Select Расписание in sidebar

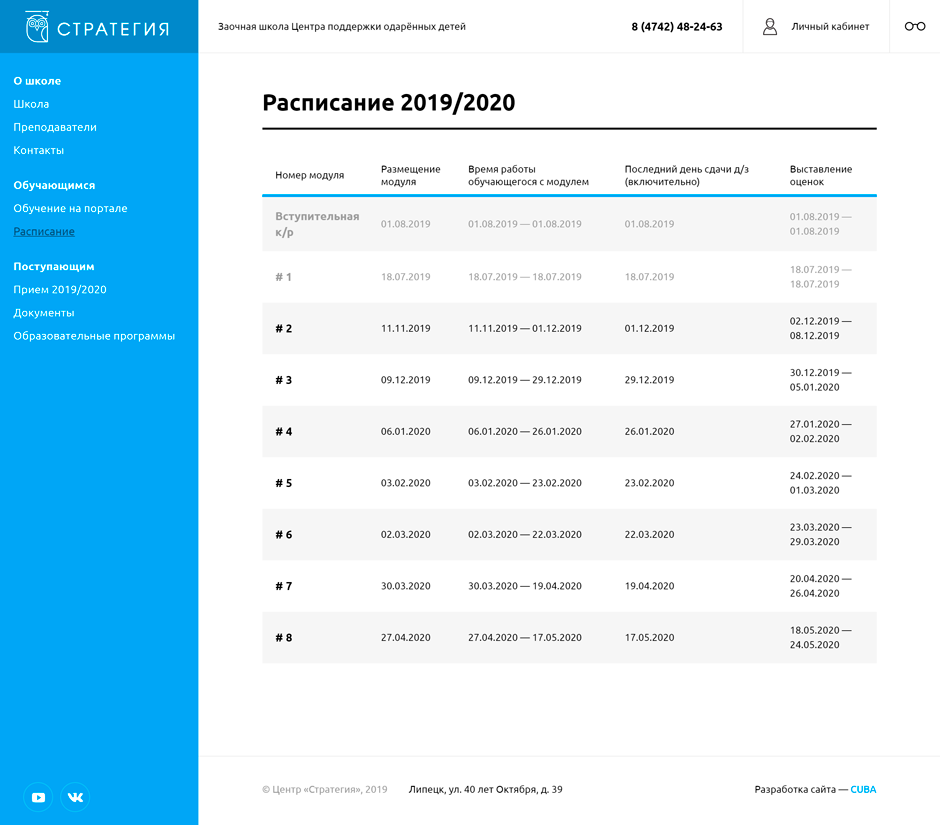(x=44, y=231)
